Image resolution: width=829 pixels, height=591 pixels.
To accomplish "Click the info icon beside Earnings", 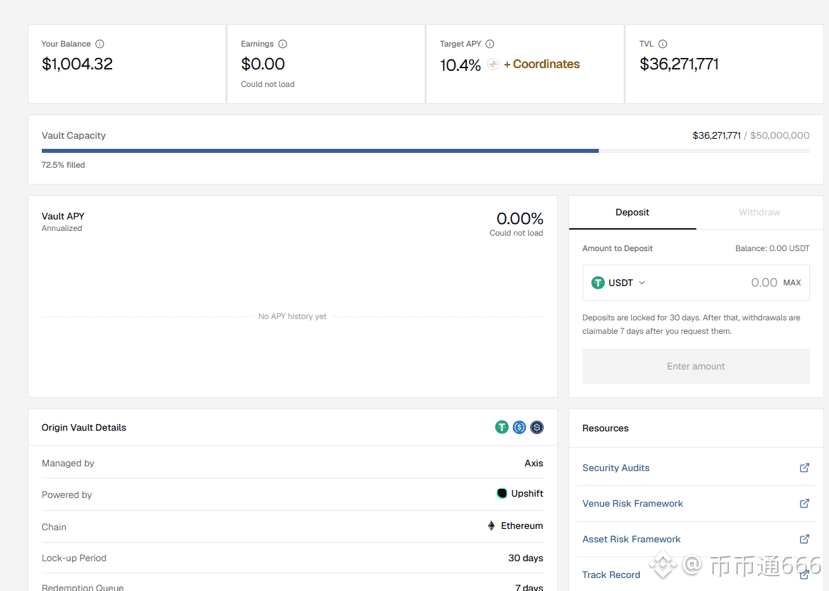I will (x=283, y=44).
